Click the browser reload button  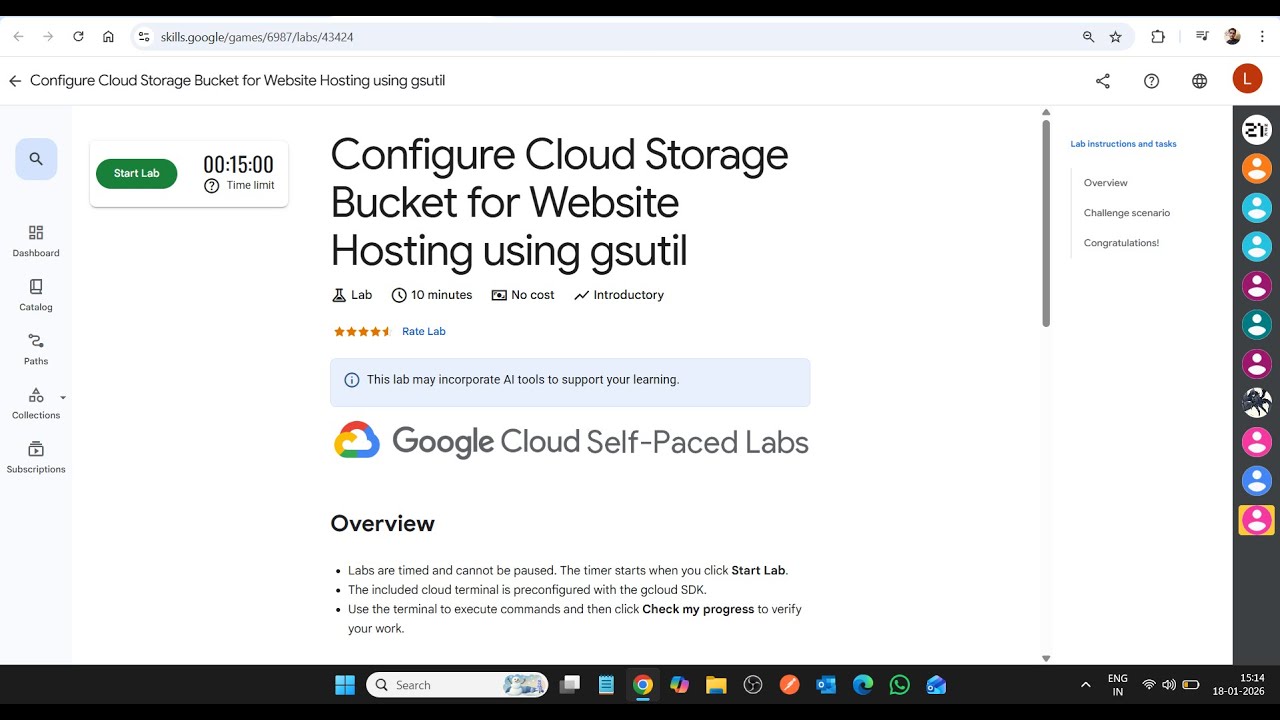pyautogui.click(x=78, y=36)
